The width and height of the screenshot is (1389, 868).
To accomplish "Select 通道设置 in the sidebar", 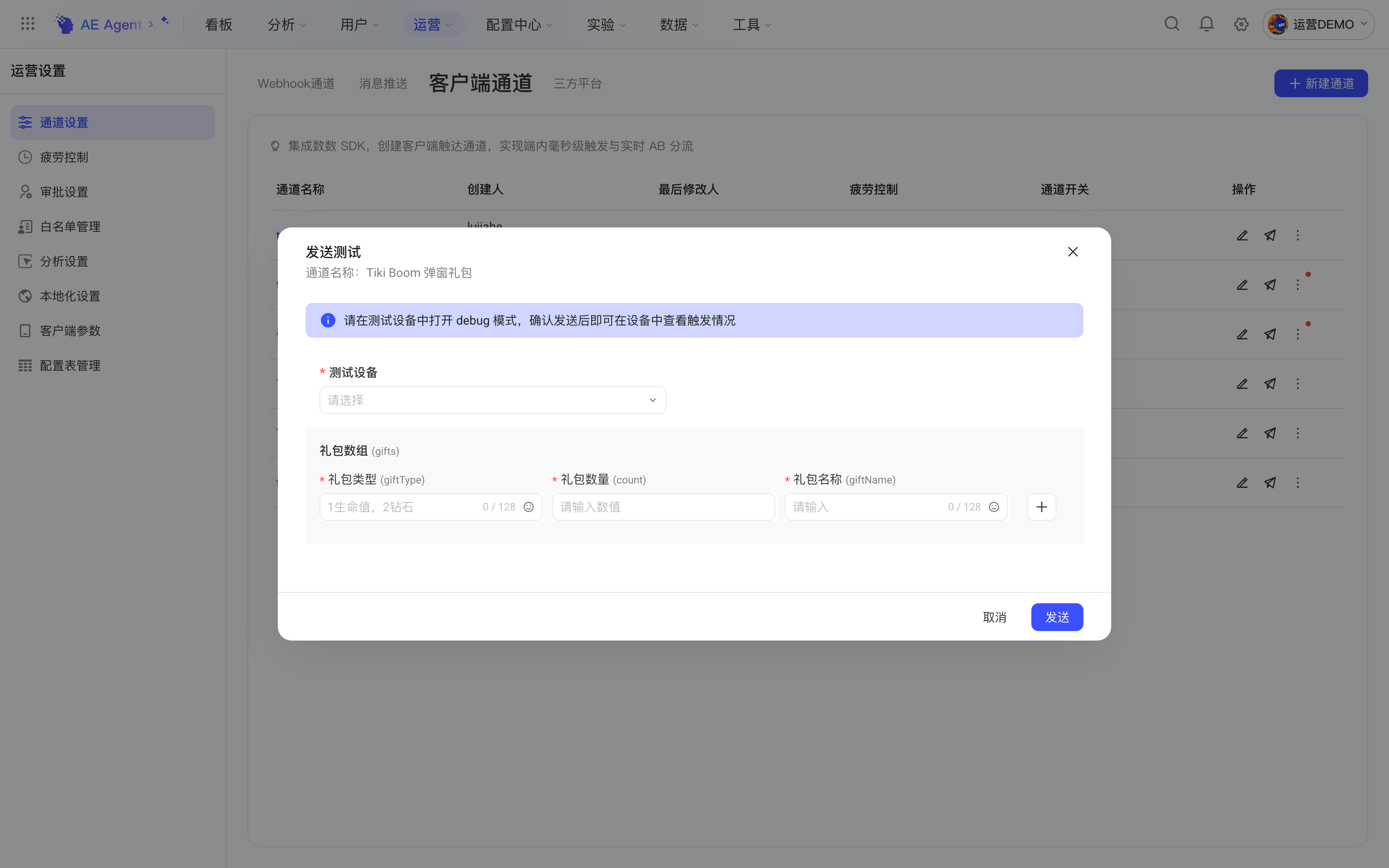I will coord(112,122).
